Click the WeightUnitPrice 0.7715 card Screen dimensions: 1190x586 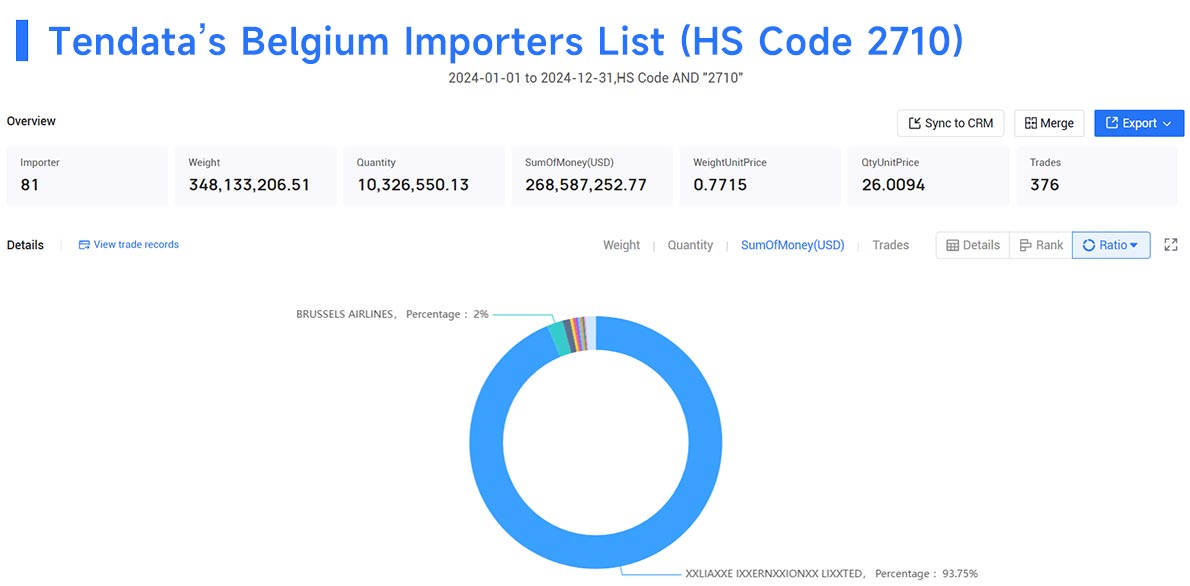pos(760,175)
